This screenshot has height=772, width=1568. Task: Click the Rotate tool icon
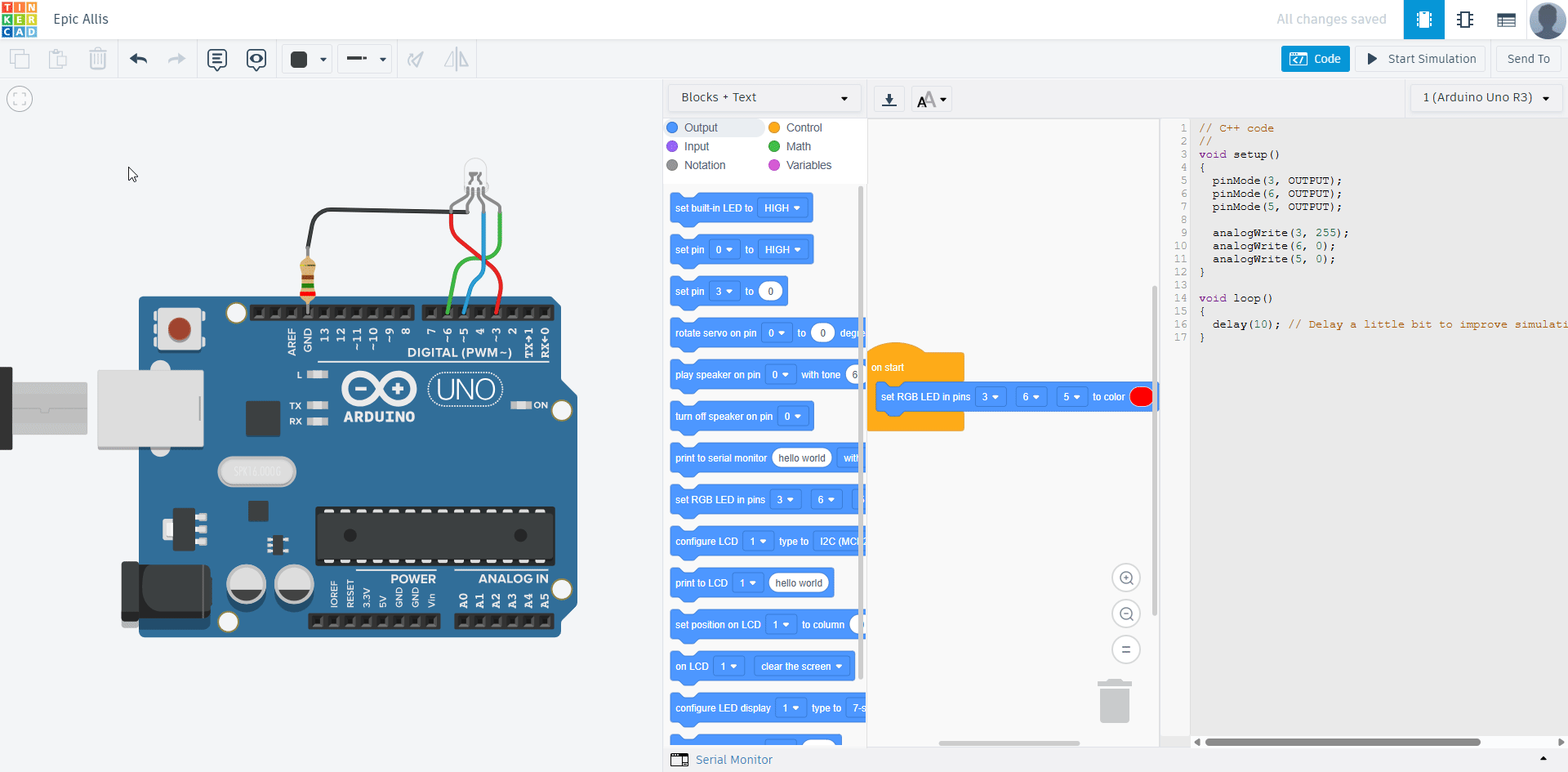(416, 59)
